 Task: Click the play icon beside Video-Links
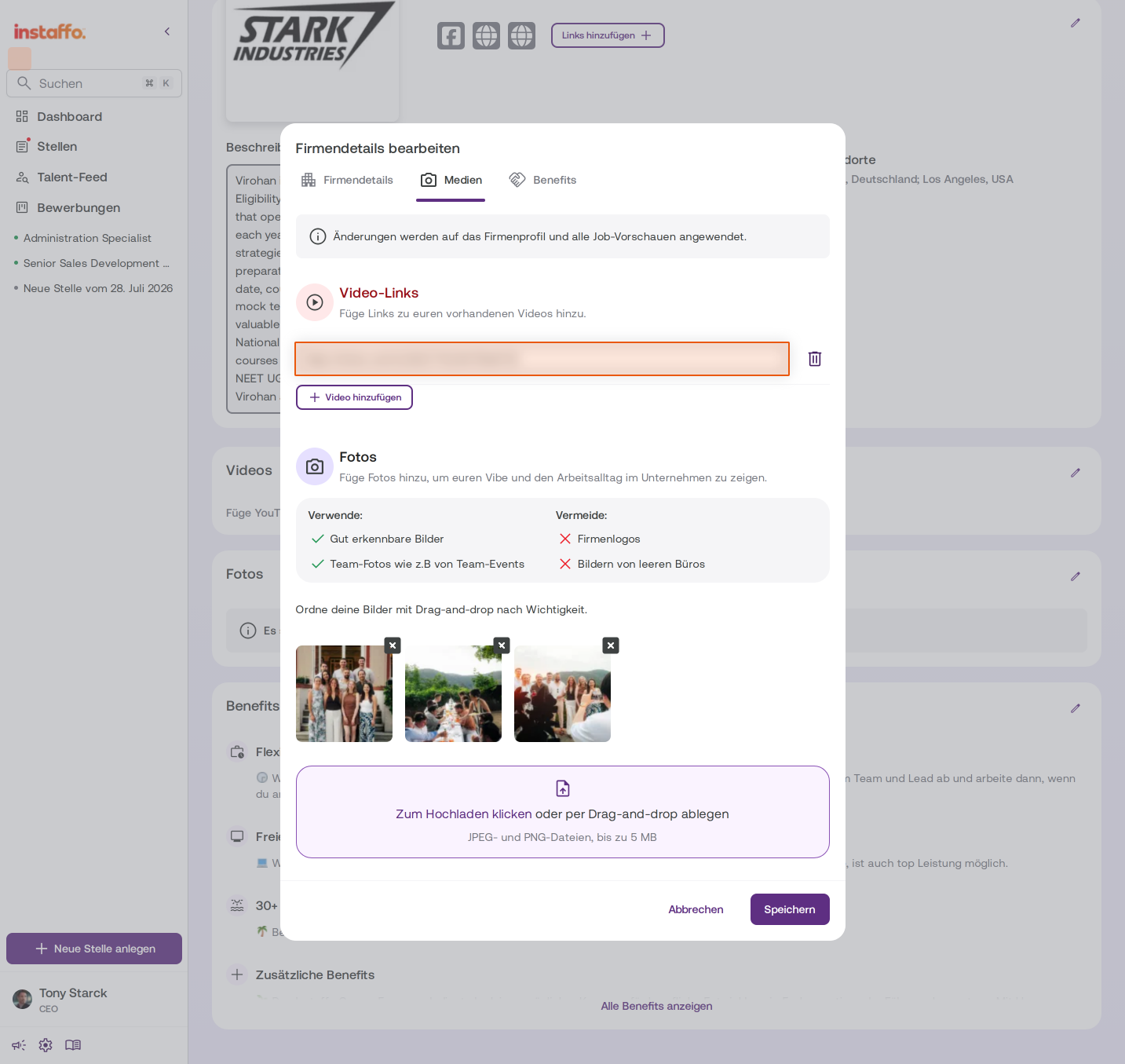click(x=315, y=302)
